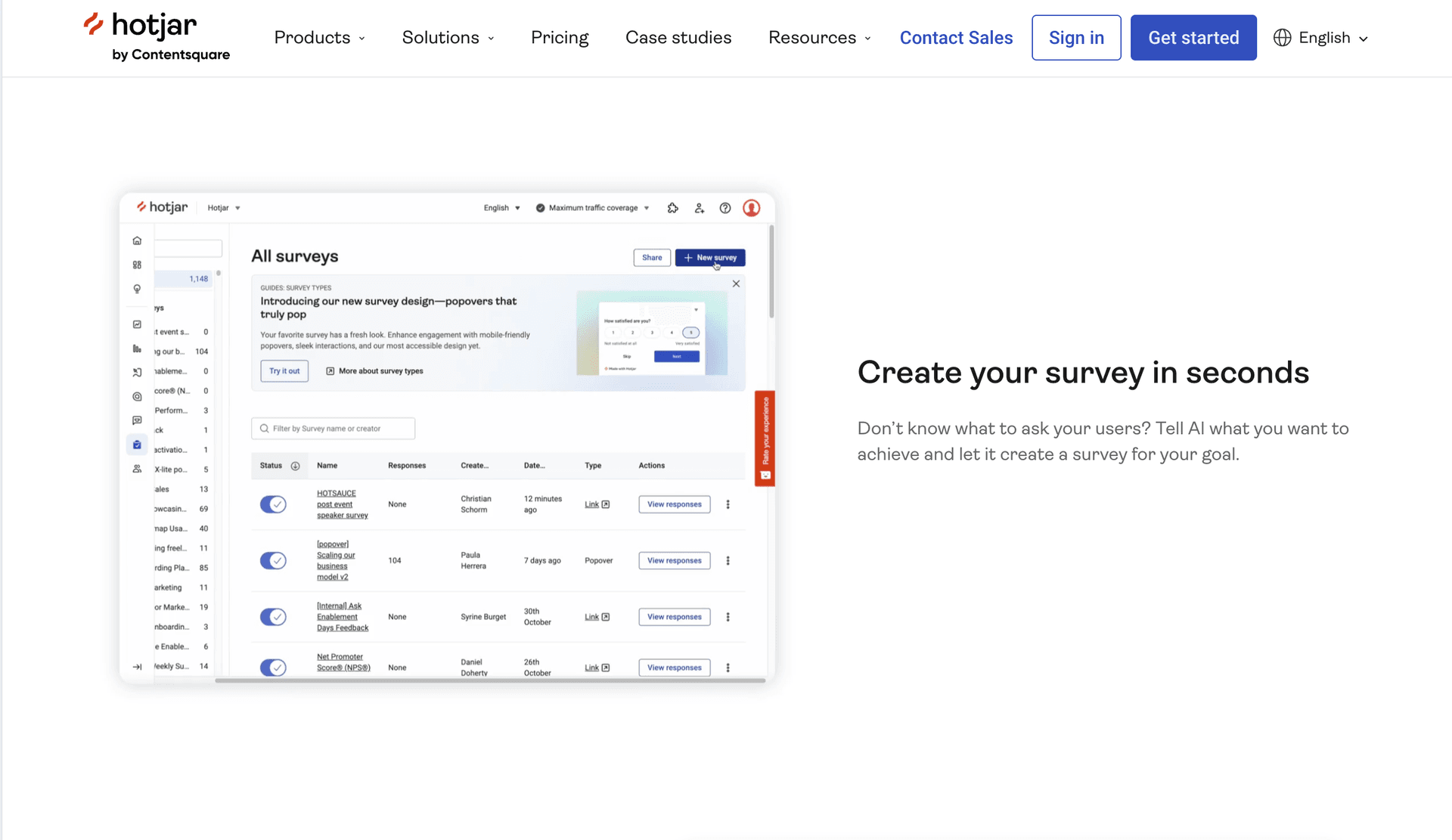Open more options for Net Promoter row
This screenshot has height=840, width=1452.
coord(728,668)
